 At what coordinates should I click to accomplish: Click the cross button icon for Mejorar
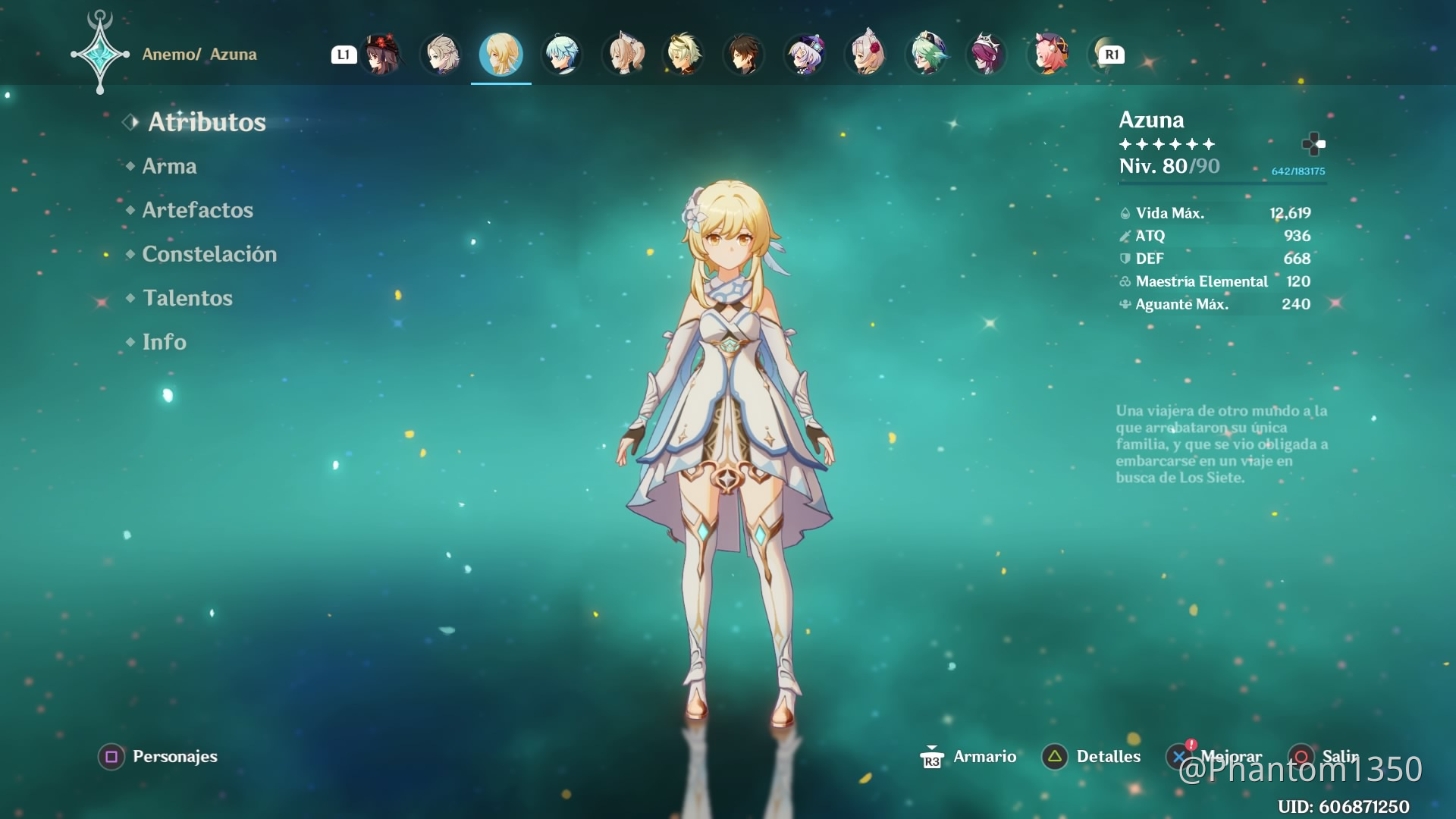click(x=1179, y=757)
